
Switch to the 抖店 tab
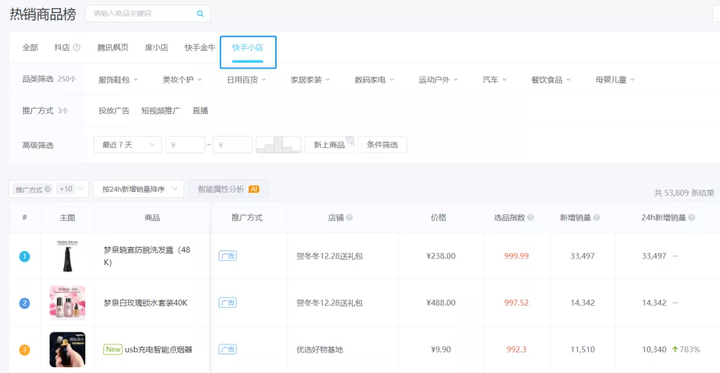(x=62, y=47)
